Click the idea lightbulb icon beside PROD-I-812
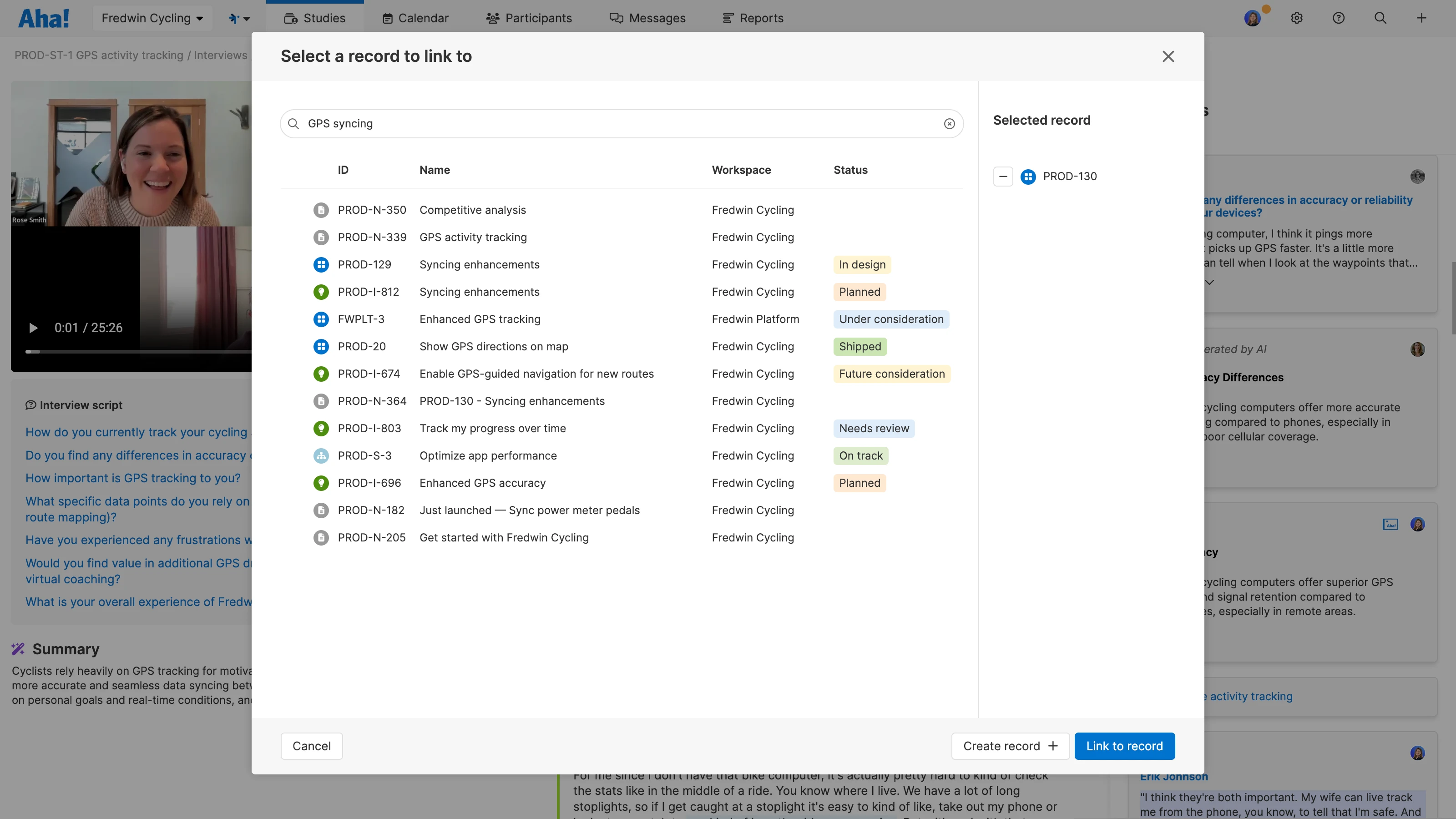This screenshot has width=1456, height=819. point(321,292)
